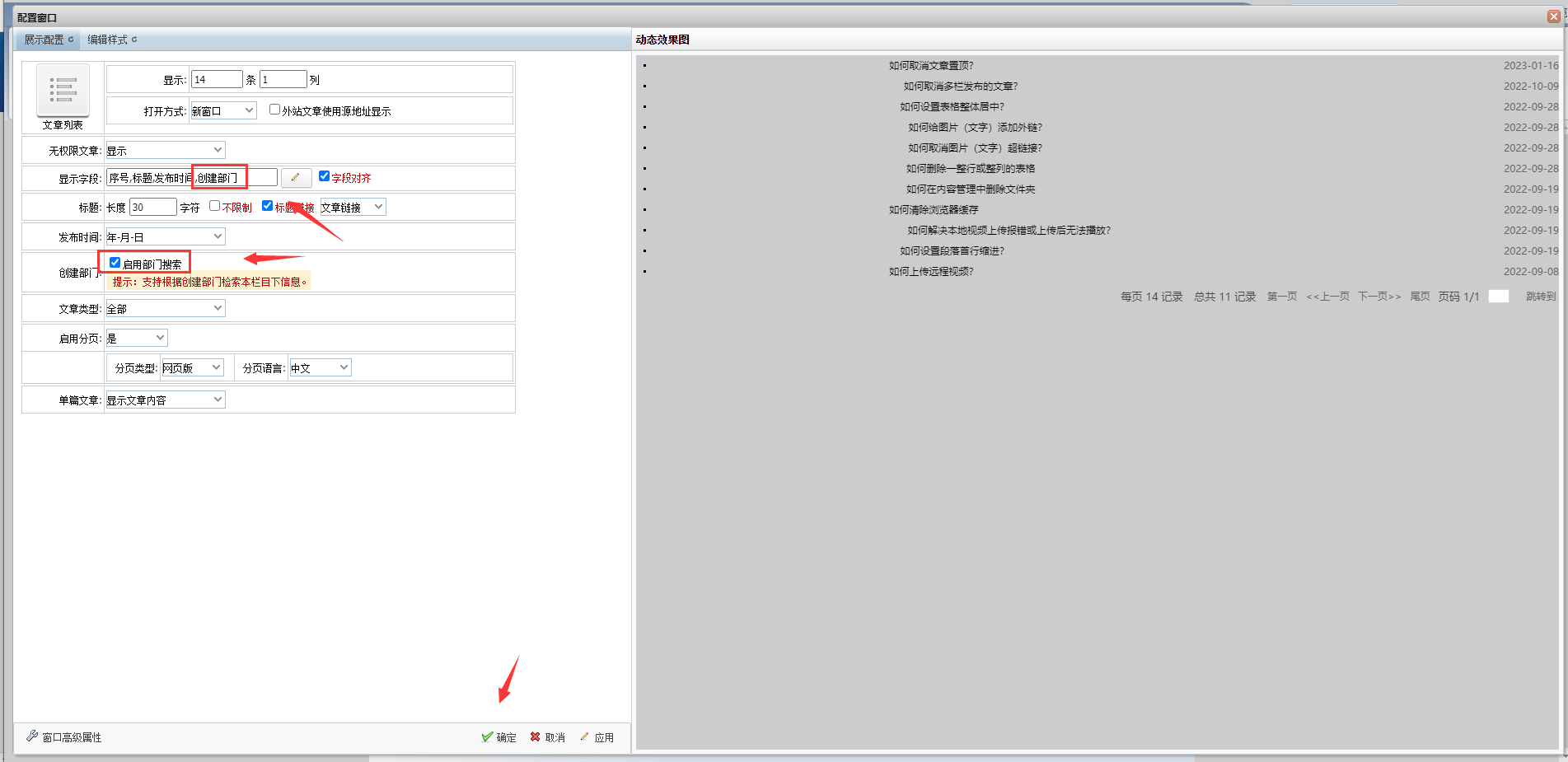Switch to the 展示配置 tab
Viewport: 1568px width, 762px height.
point(44,40)
